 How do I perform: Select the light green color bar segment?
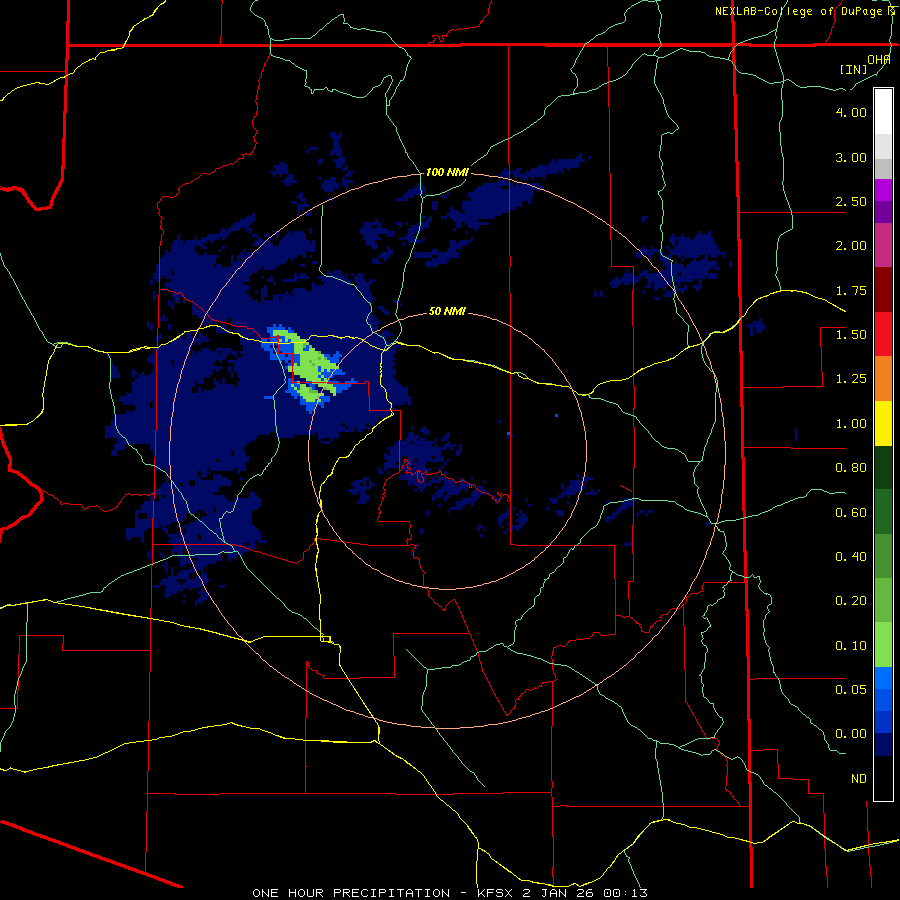click(883, 645)
